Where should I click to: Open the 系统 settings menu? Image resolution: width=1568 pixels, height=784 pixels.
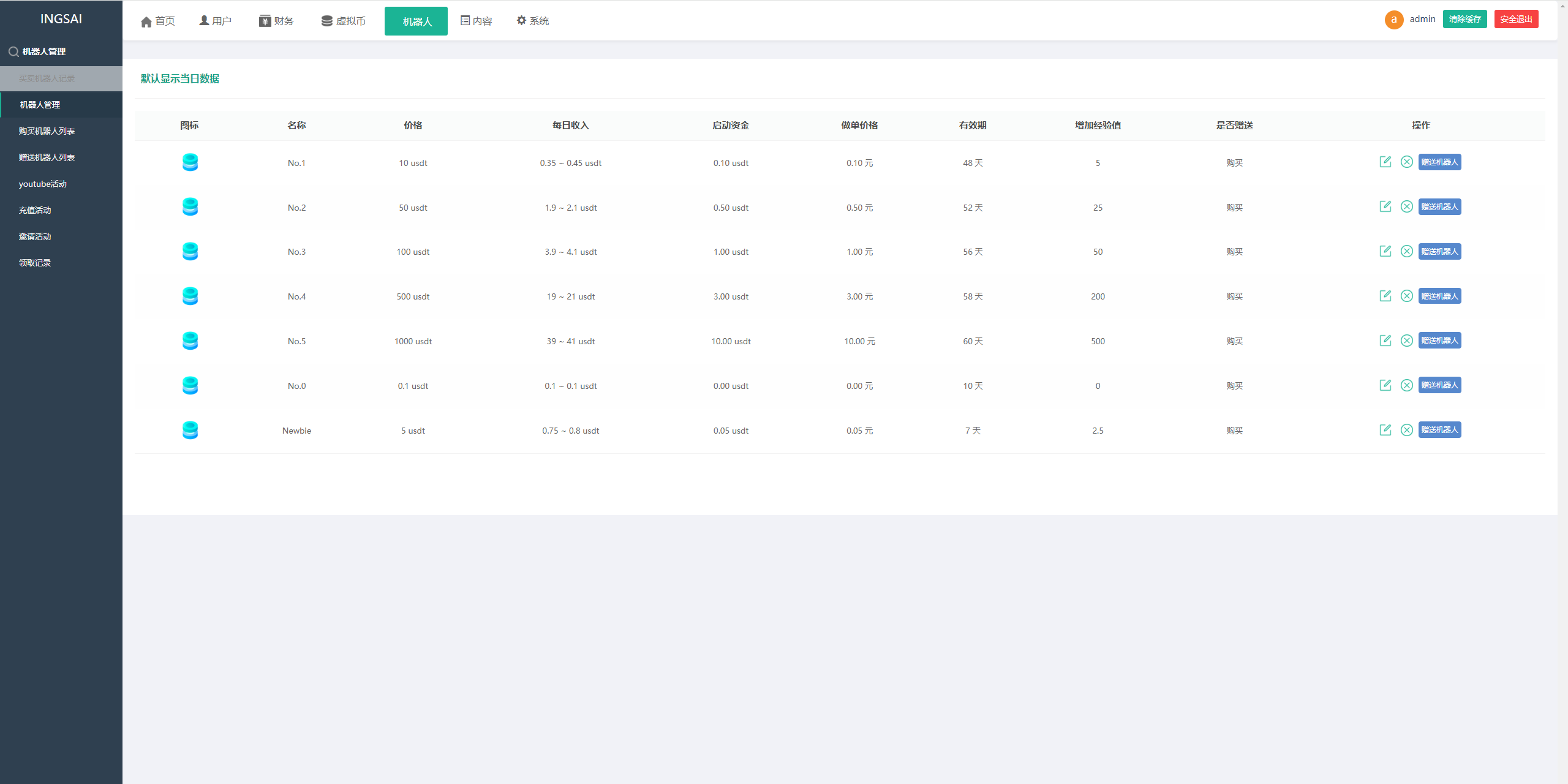coord(533,21)
